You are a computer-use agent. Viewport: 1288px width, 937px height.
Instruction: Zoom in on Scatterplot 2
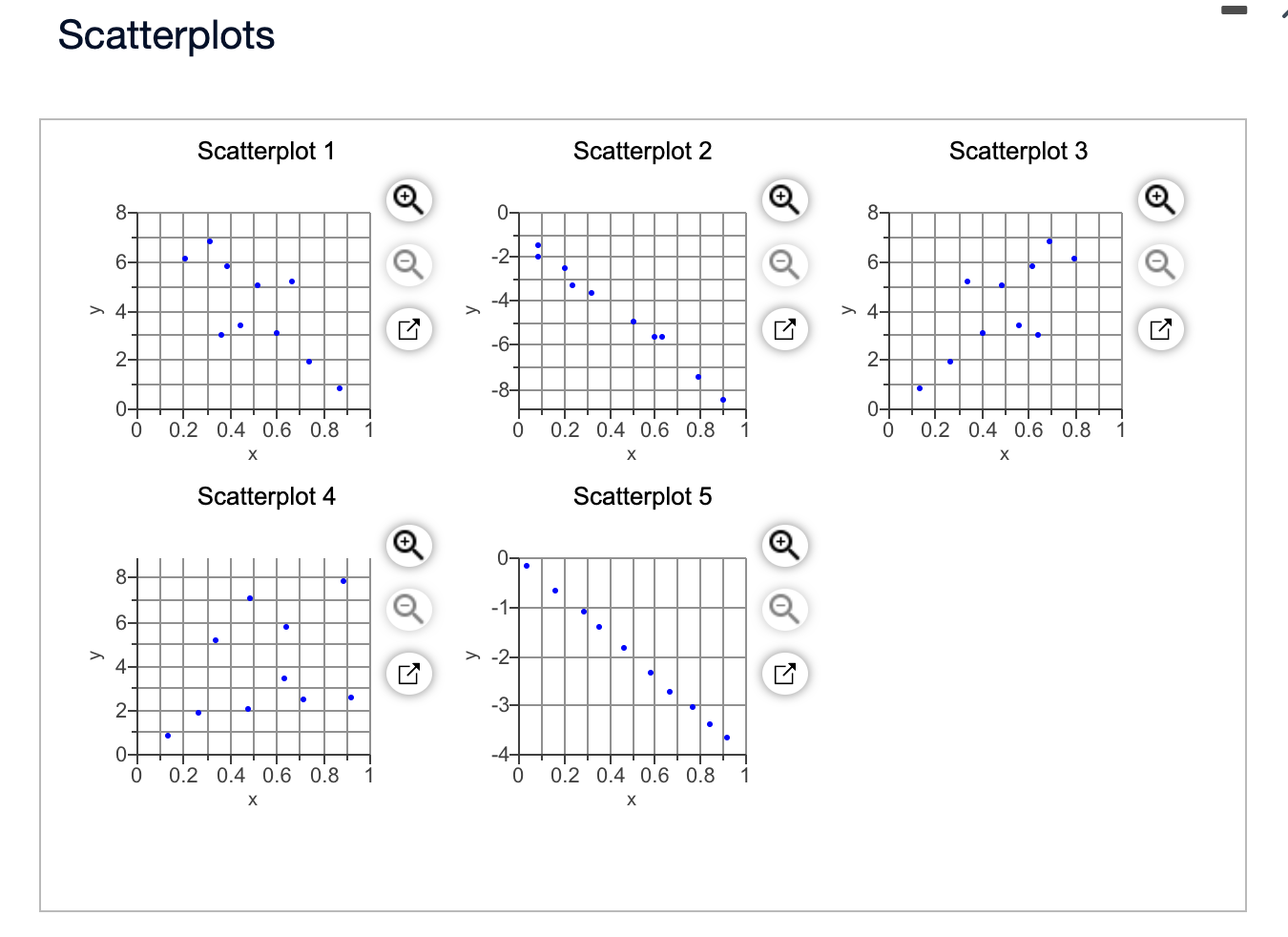[783, 200]
